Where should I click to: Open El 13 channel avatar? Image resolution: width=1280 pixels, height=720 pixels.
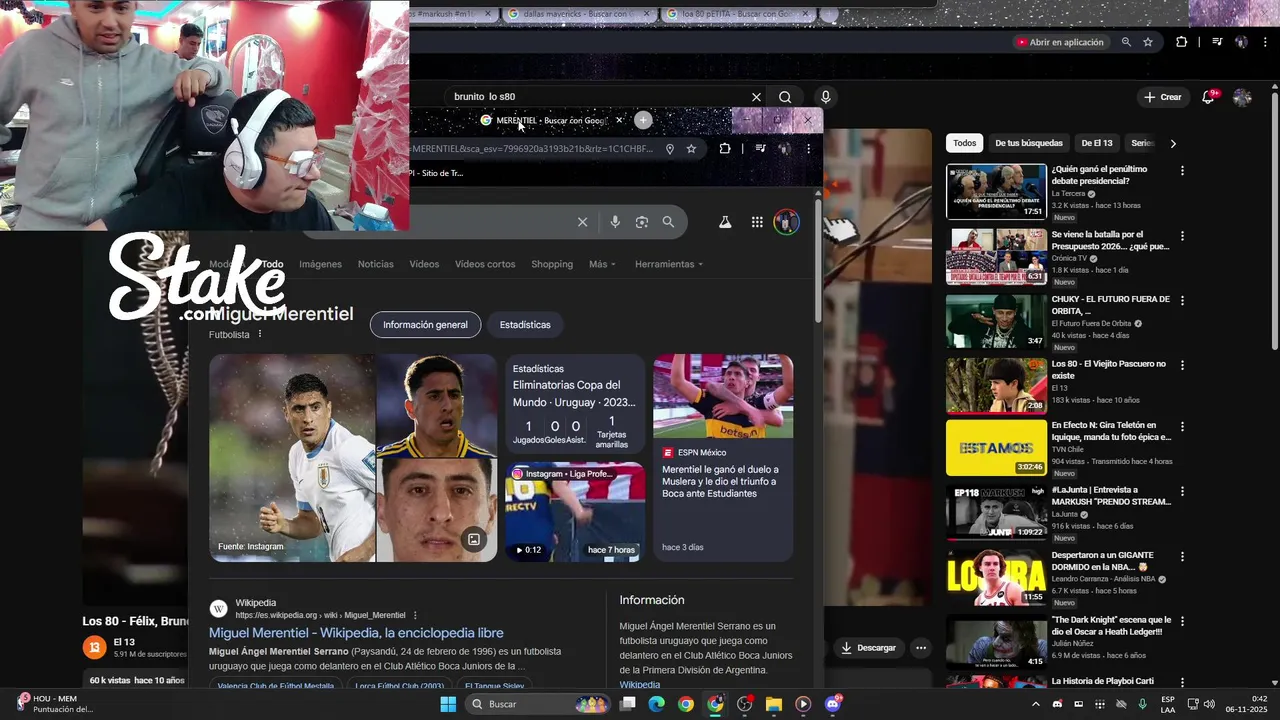pos(94,647)
